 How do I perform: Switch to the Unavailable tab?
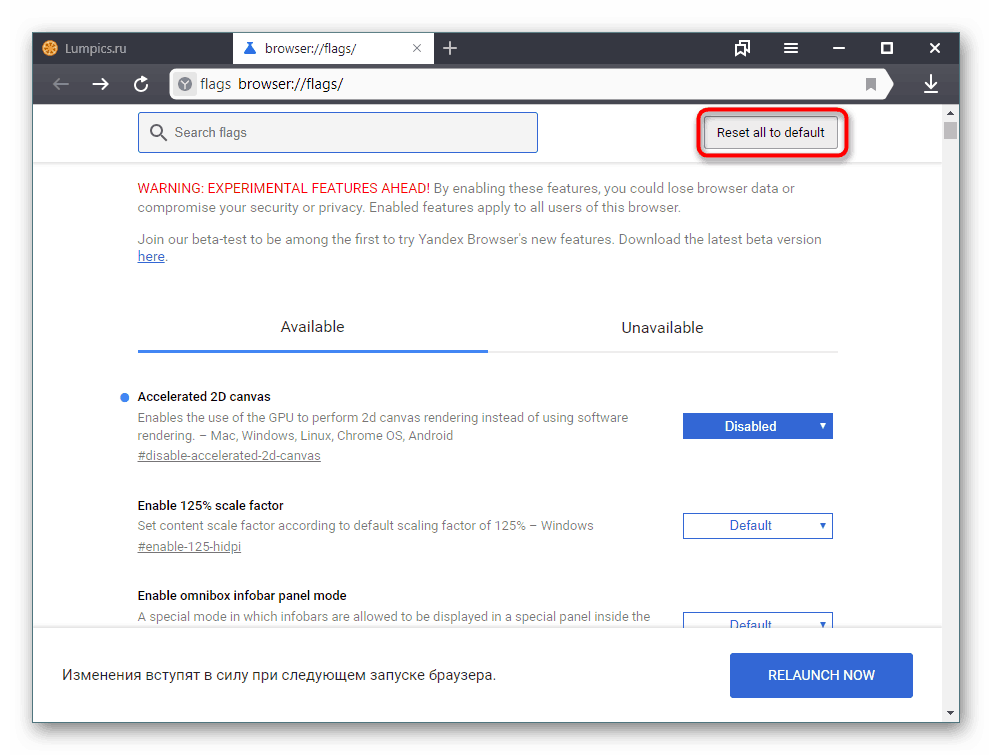point(662,327)
